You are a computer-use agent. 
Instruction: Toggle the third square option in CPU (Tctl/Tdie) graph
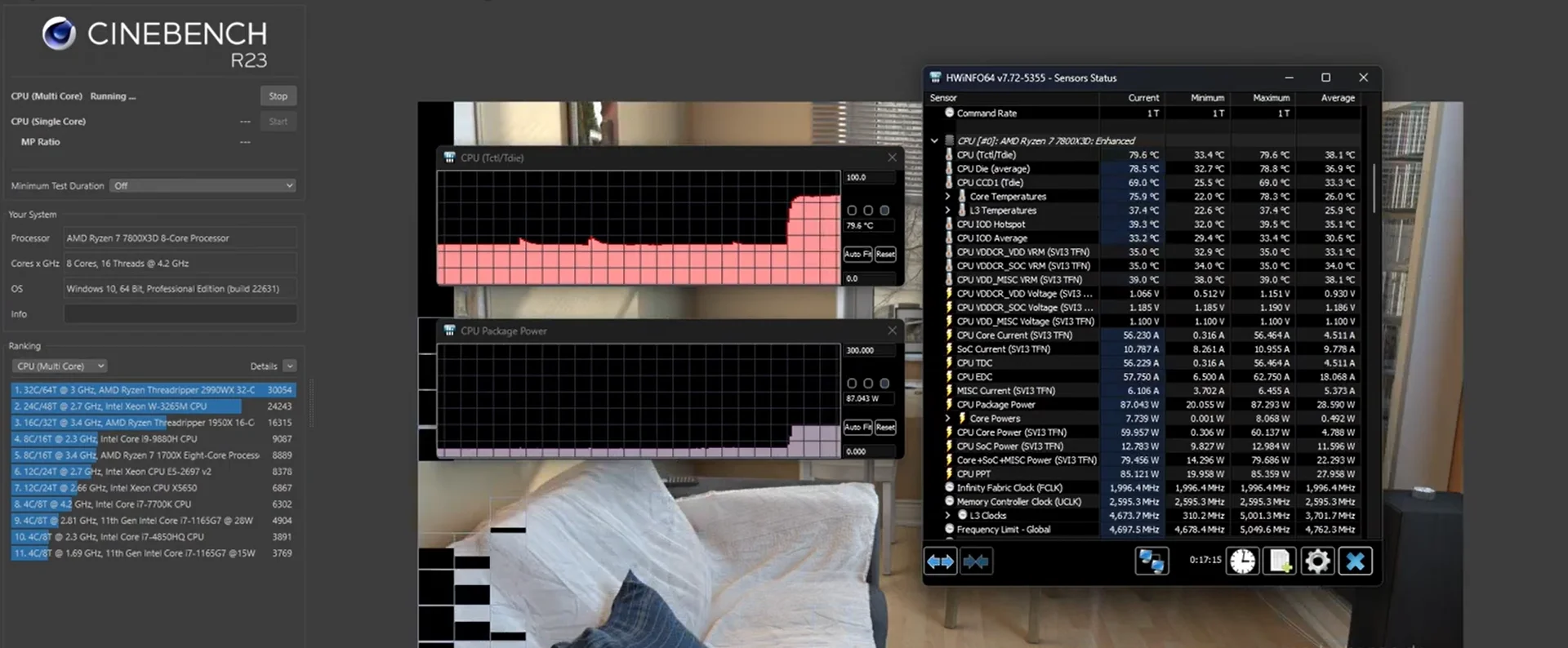point(884,211)
